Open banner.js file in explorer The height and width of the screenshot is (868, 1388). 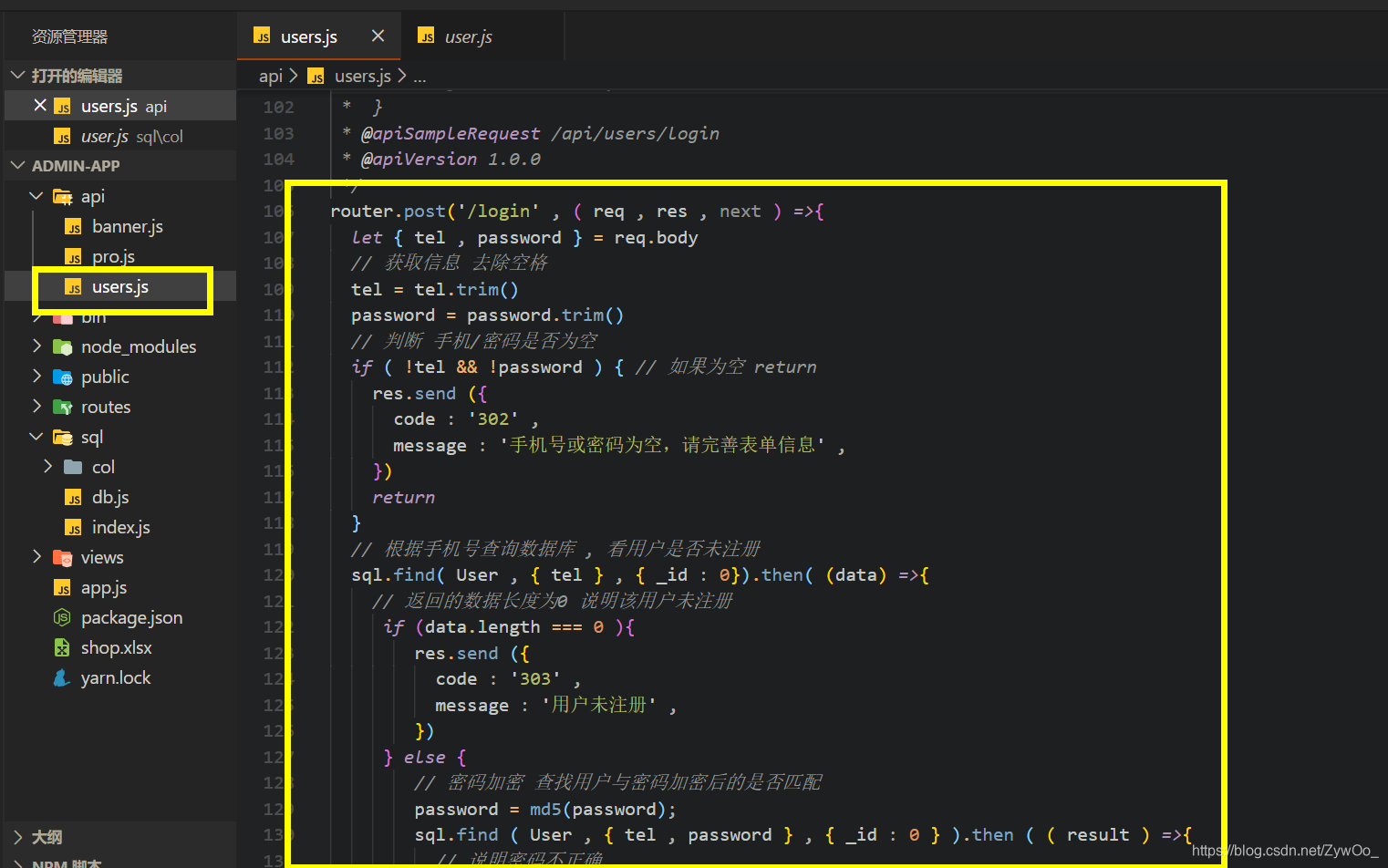click(127, 226)
